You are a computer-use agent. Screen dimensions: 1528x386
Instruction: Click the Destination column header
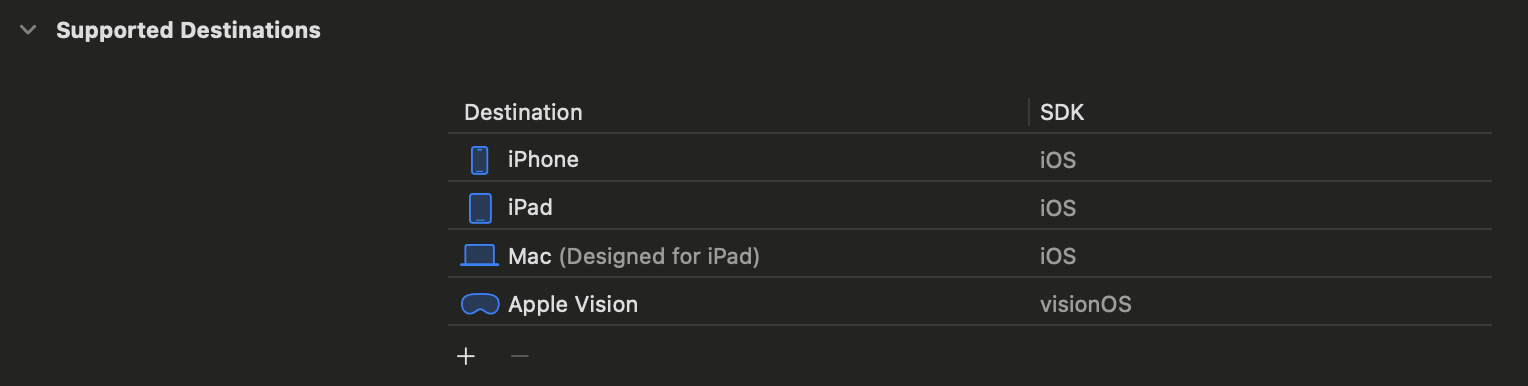pyautogui.click(x=523, y=113)
